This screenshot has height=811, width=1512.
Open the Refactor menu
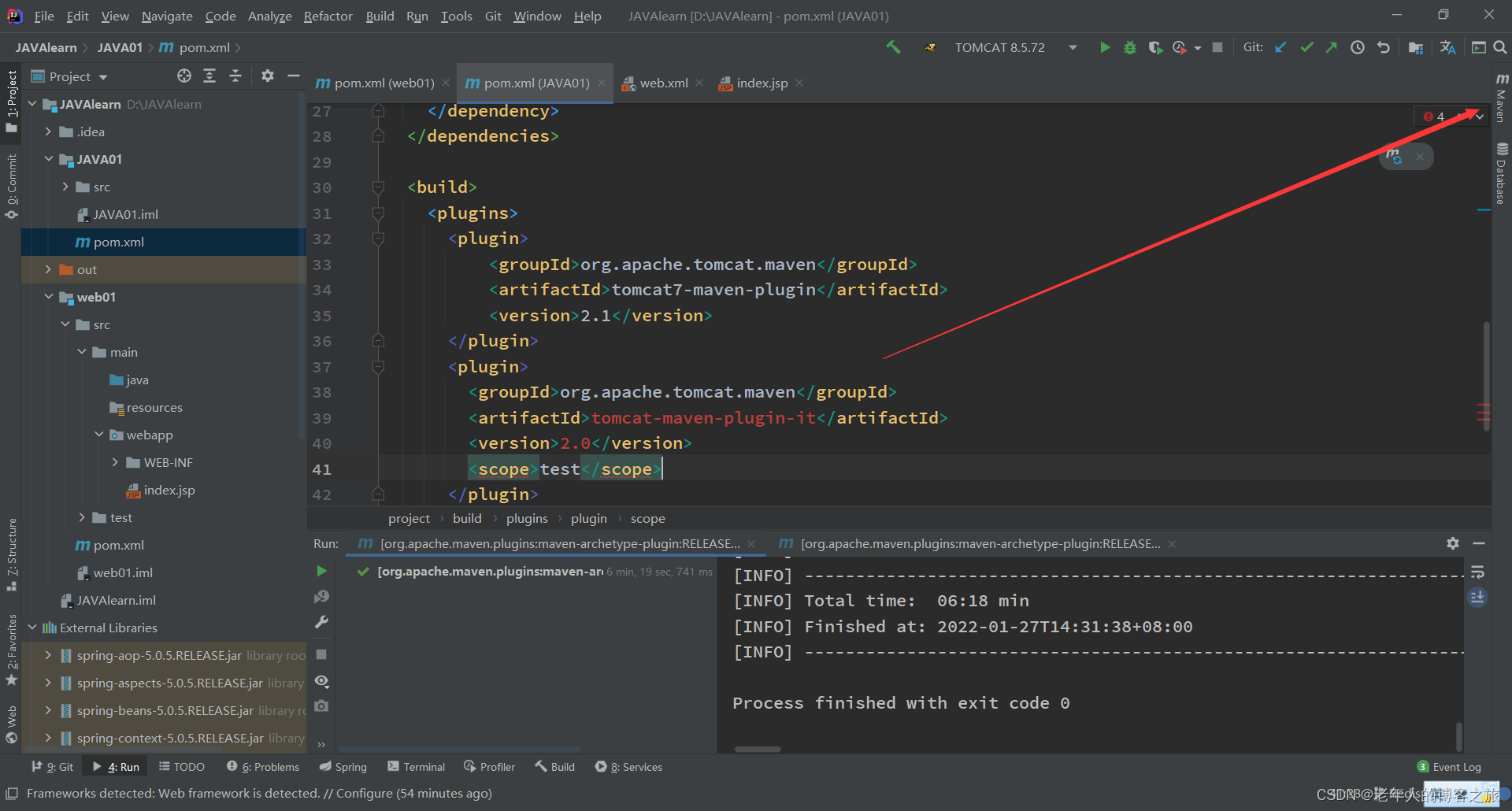[328, 16]
